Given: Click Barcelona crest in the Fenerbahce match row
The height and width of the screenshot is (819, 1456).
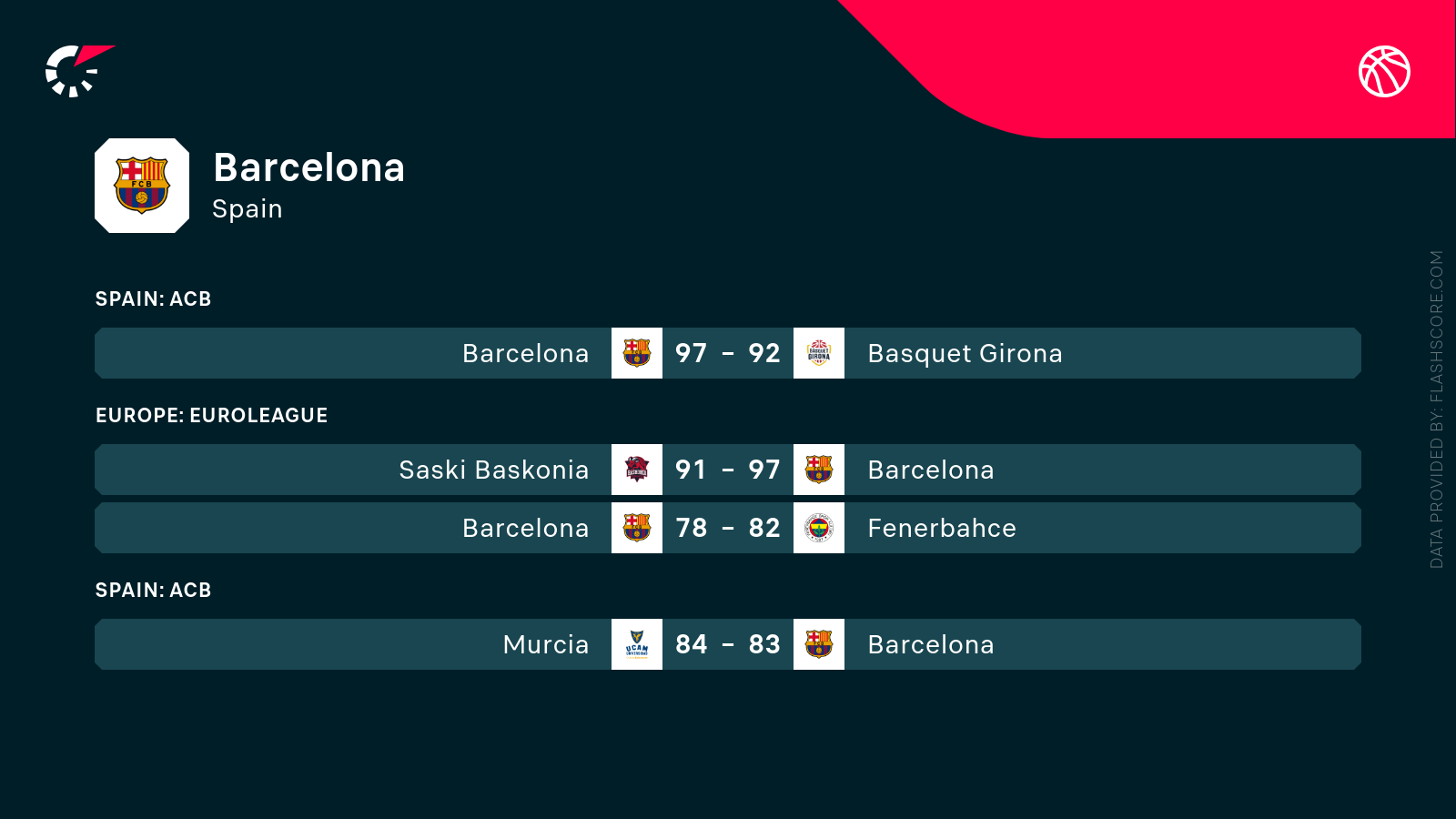Looking at the screenshot, I should pos(637,528).
